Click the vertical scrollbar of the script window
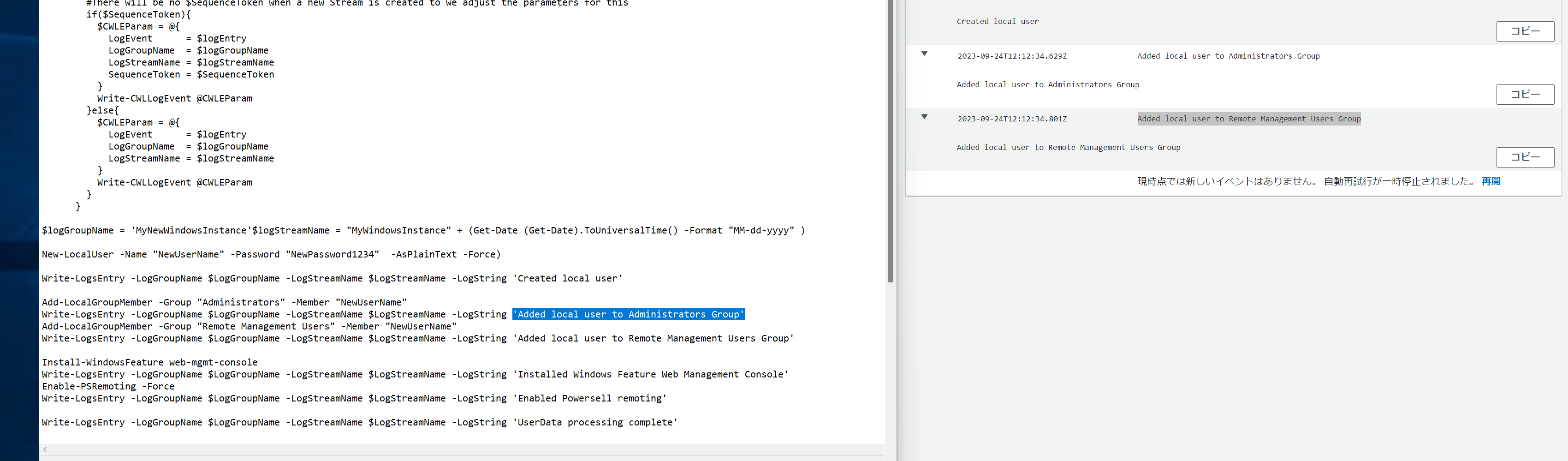Screen dimensions: 1568x461 [891, 141]
